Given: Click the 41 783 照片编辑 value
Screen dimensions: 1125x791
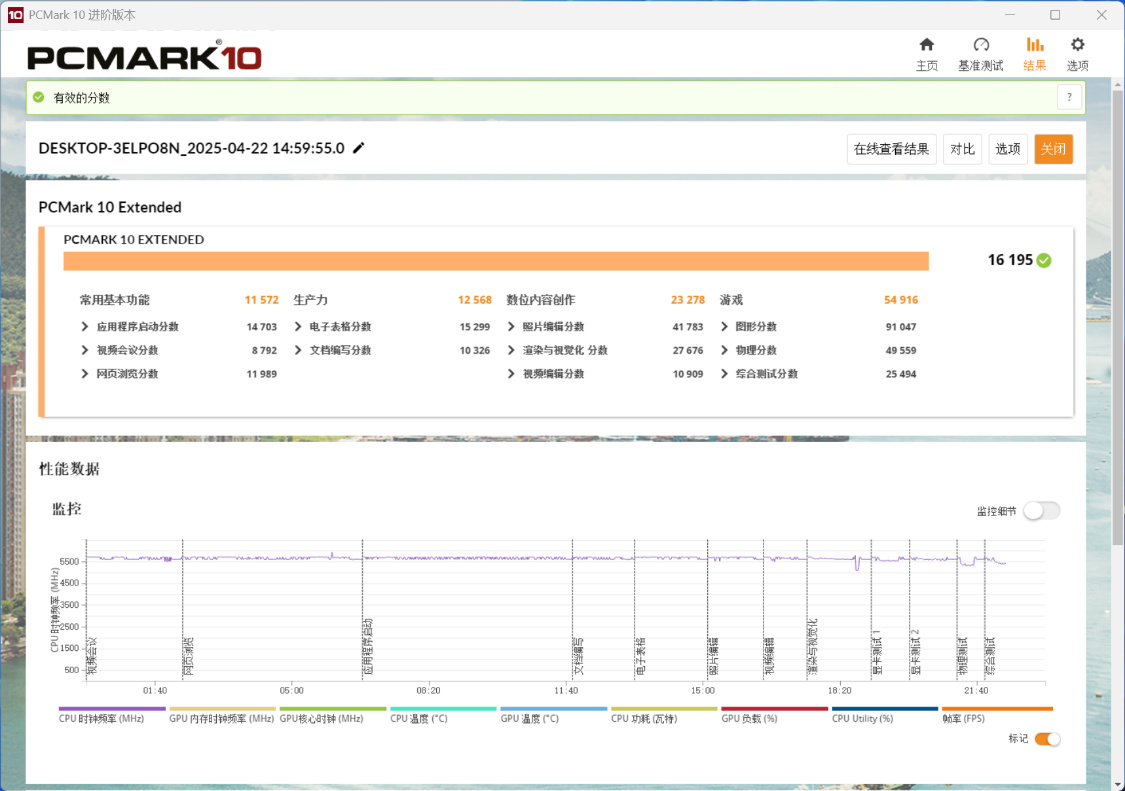Looking at the screenshot, I should 687,327.
